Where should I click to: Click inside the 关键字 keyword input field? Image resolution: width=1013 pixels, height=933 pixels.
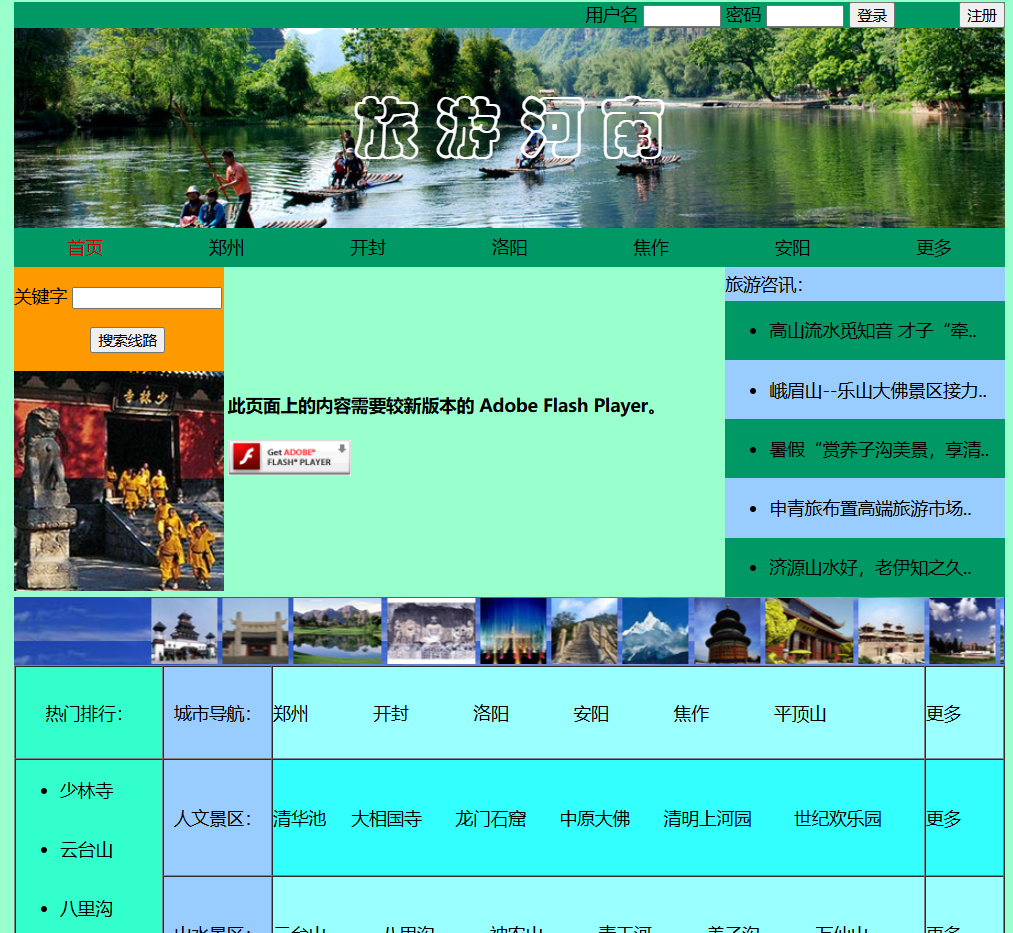146,297
